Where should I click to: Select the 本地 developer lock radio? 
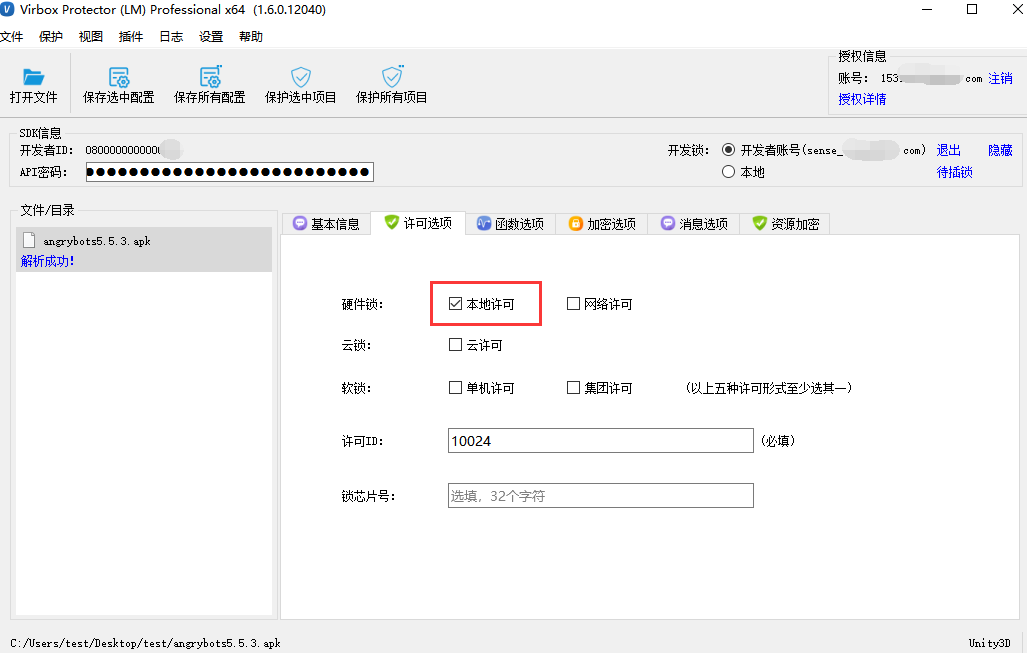(728, 172)
